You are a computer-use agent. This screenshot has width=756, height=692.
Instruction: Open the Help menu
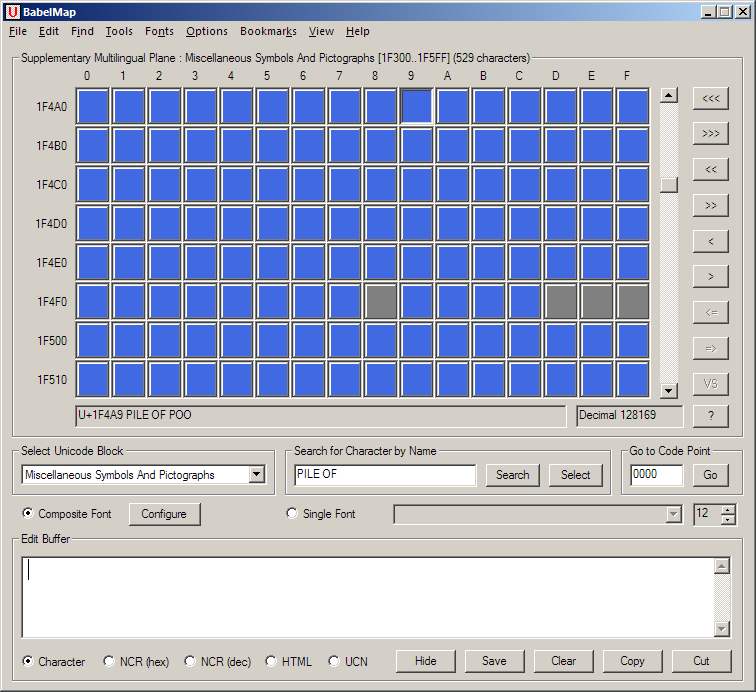[x=357, y=31]
